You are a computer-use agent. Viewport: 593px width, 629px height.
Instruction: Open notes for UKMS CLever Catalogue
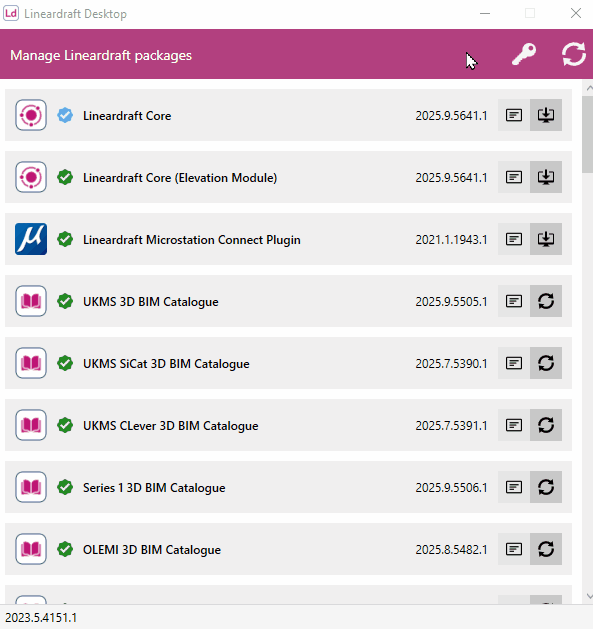click(x=514, y=425)
